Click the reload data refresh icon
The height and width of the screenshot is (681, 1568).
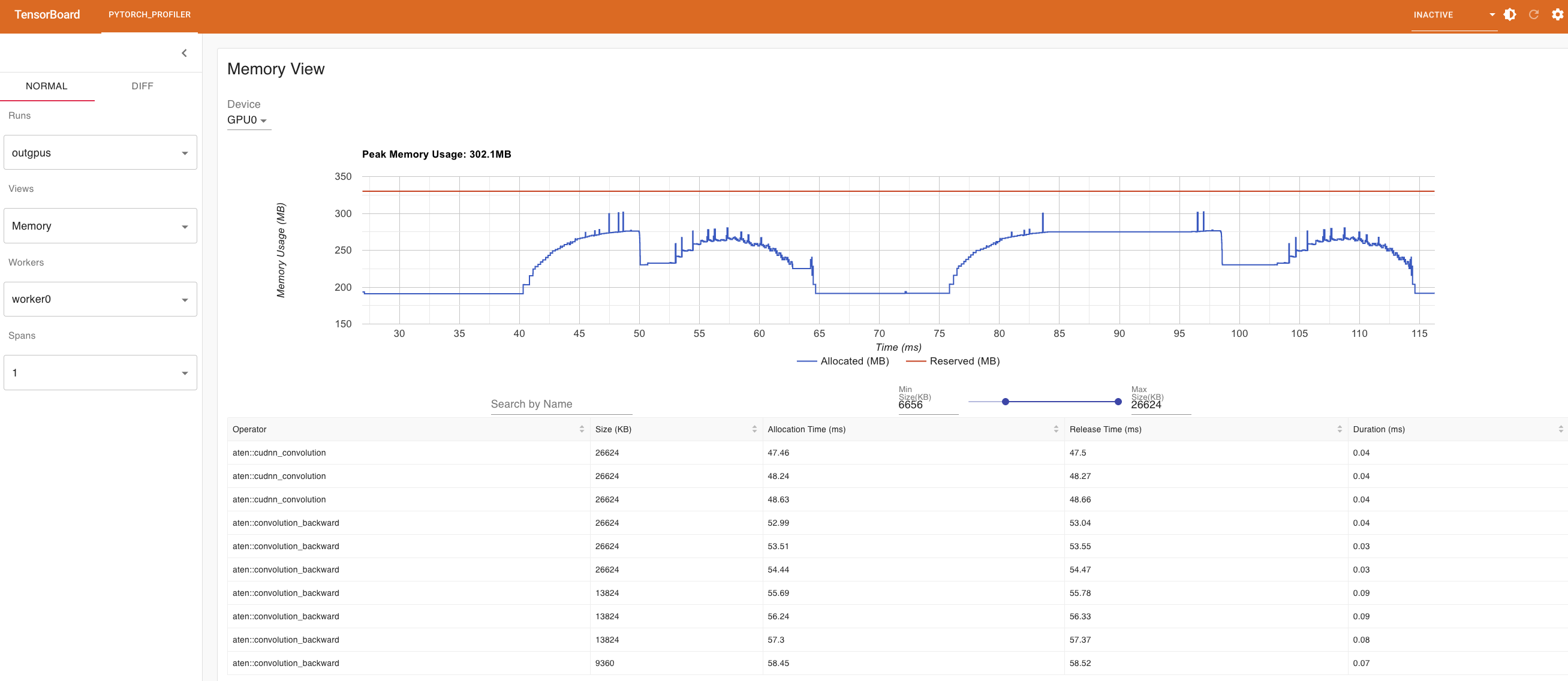click(x=1534, y=14)
